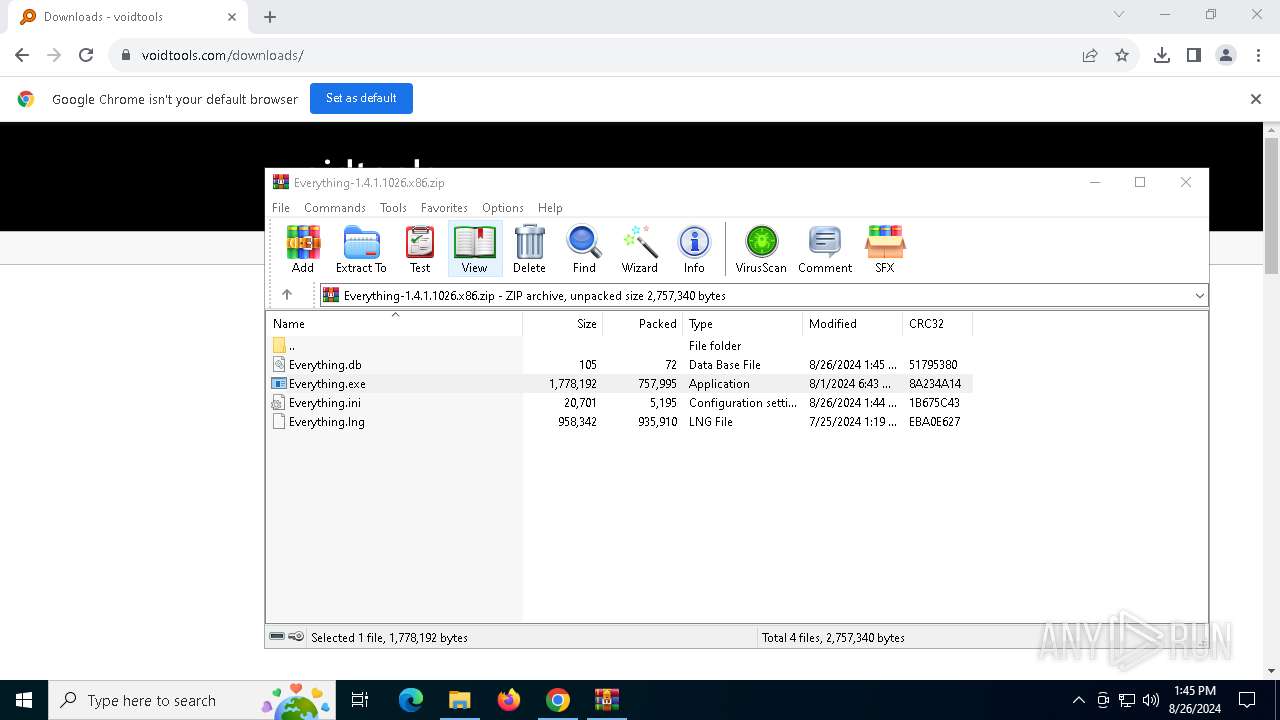The image size is (1280, 720).
Task: Click the View toolbar icon
Action: coord(475,249)
